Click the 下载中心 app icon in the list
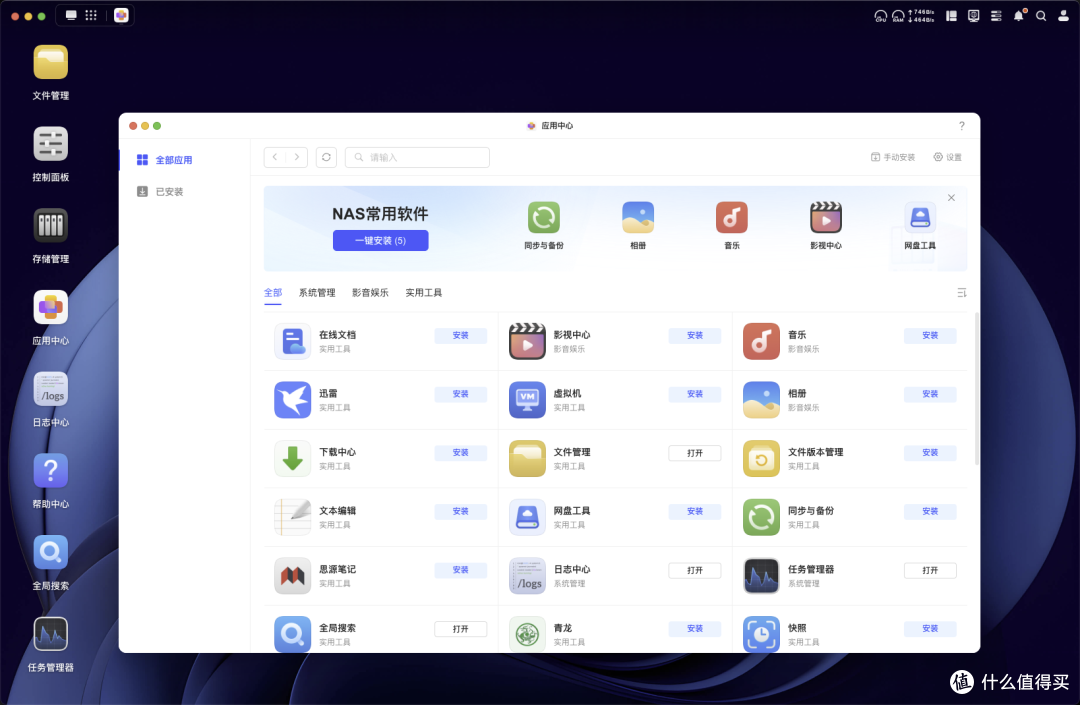Viewport: 1080px width, 705px height. [293, 459]
